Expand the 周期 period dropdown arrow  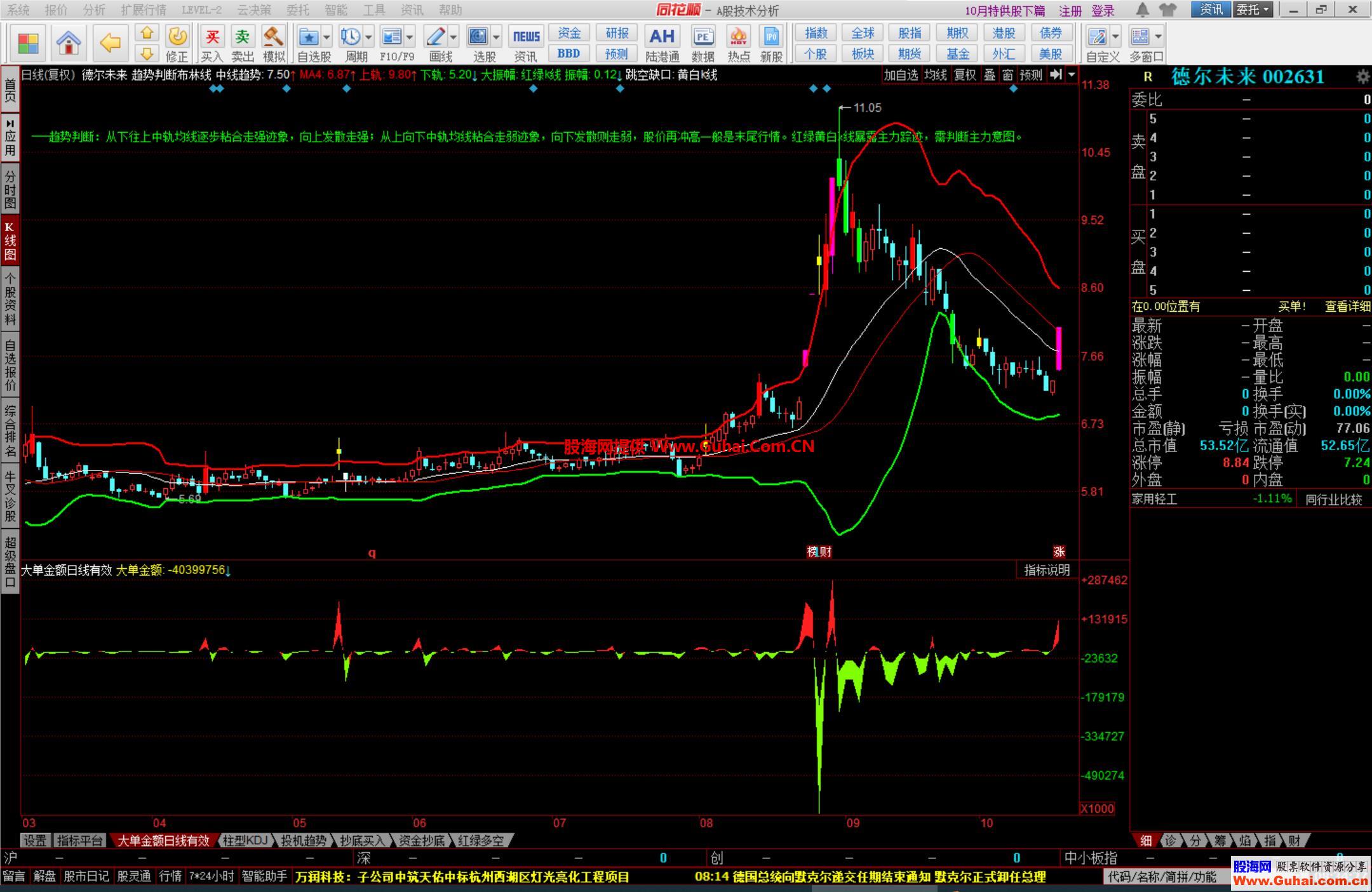click(369, 37)
